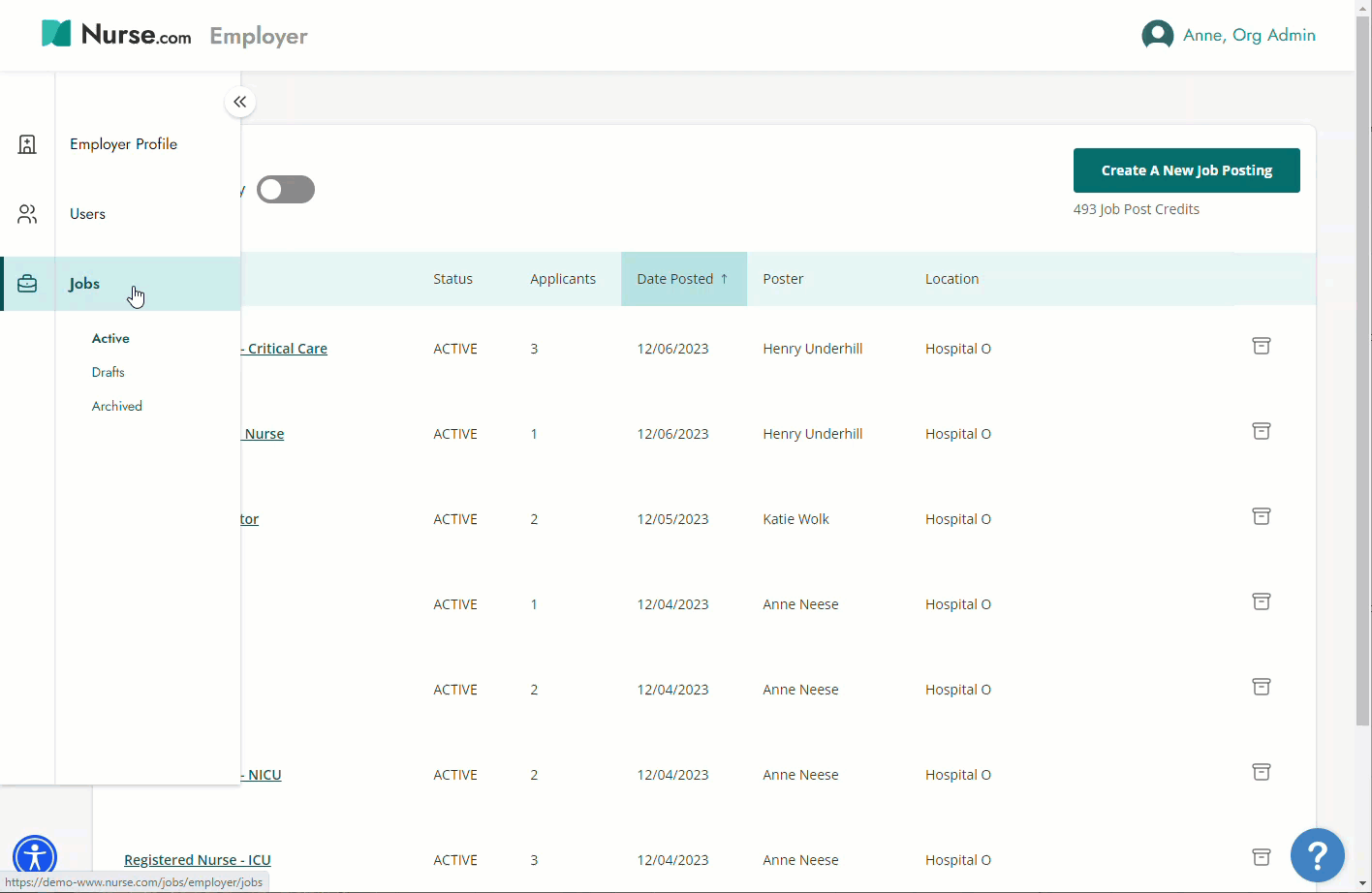Toggle the switch above the jobs table

point(286,190)
